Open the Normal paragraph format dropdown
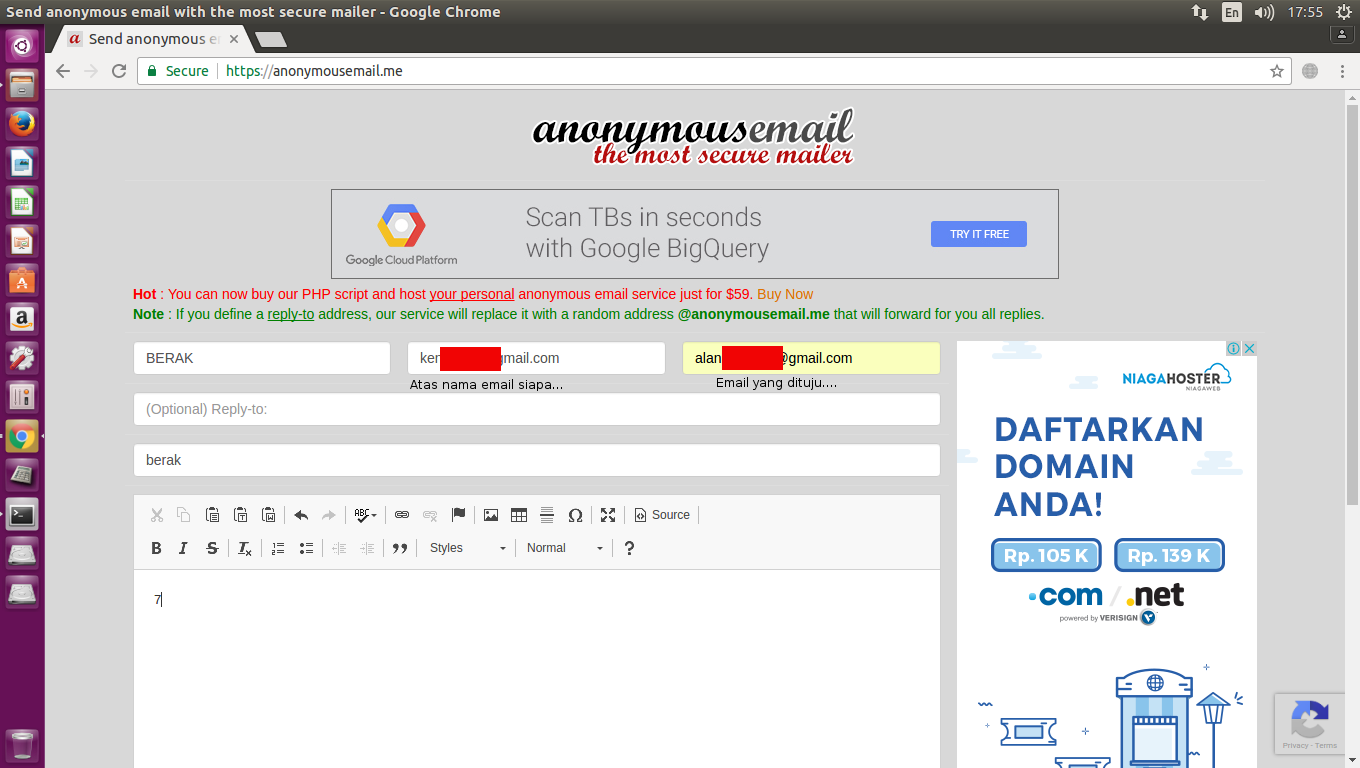This screenshot has width=1360, height=768. click(x=565, y=548)
